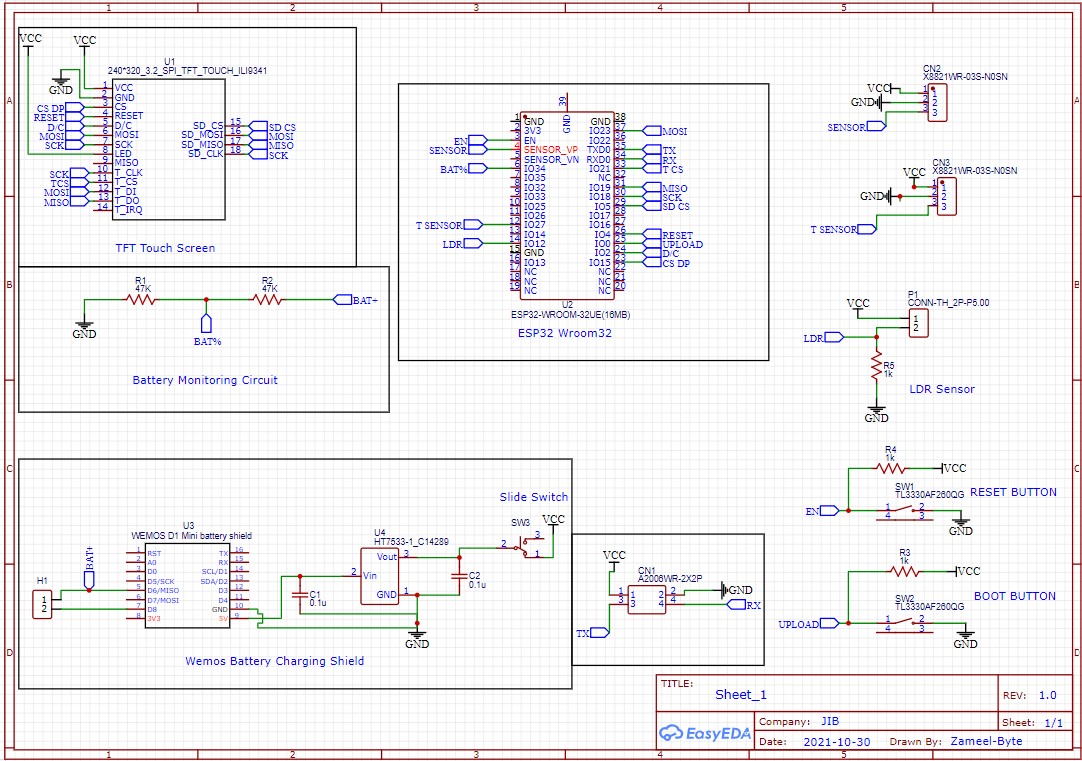Click the SENSOR_VN pin label on ESP32
This screenshot has width=1082, height=761.
click(x=551, y=159)
